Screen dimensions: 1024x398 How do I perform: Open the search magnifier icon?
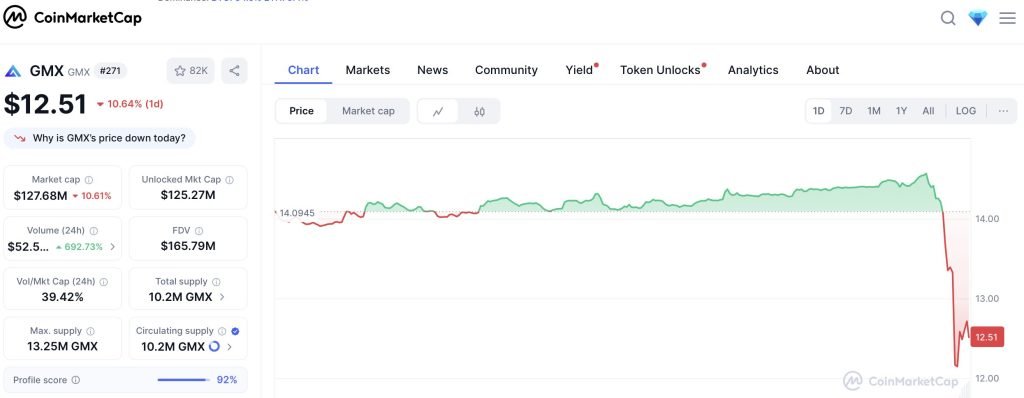(948, 18)
